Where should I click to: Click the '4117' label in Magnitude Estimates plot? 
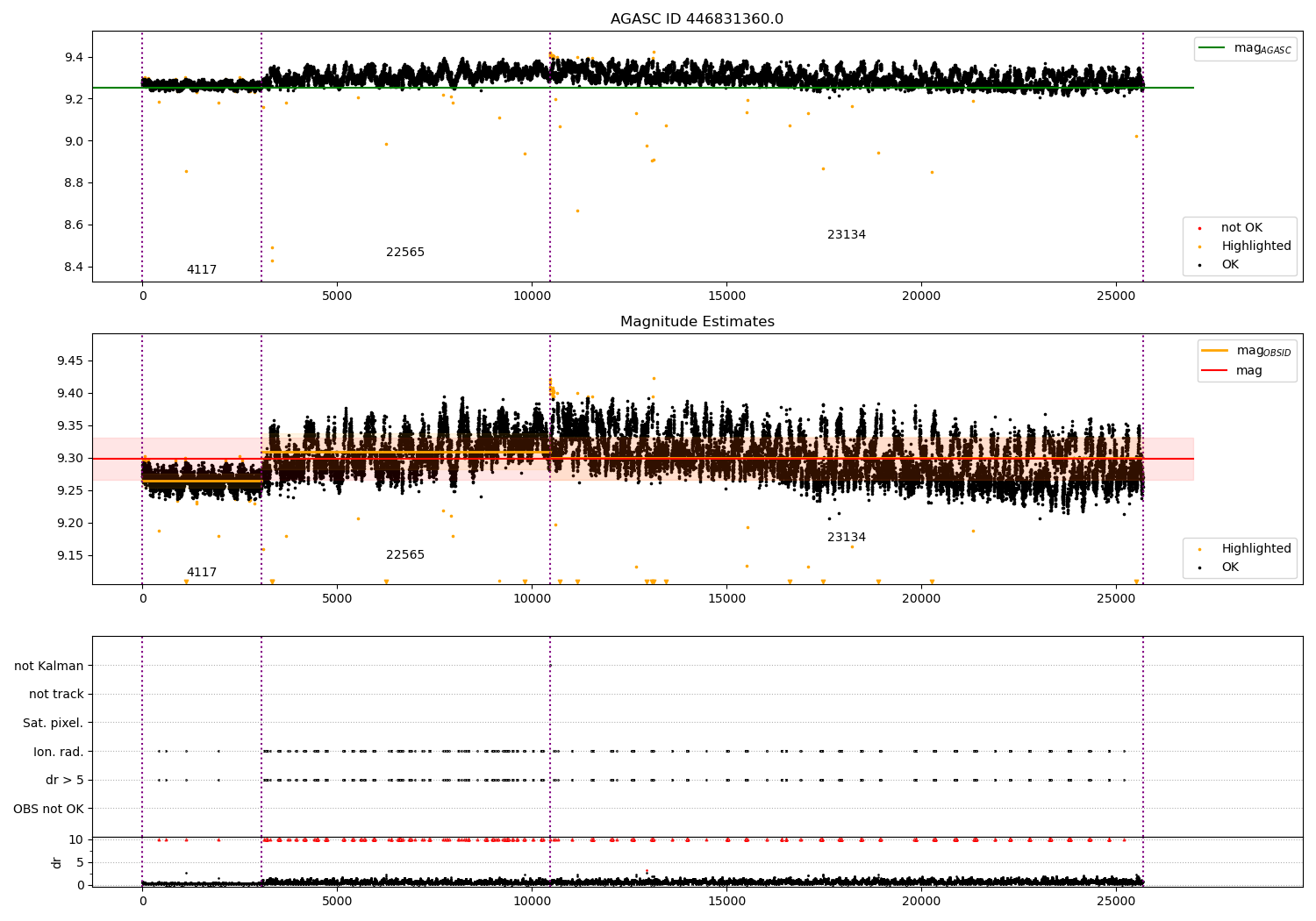point(202,573)
